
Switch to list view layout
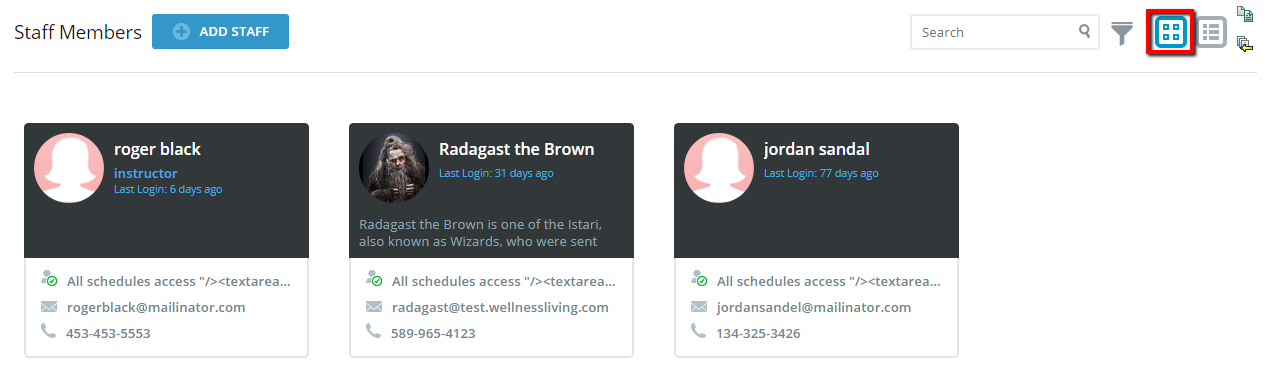click(1212, 32)
